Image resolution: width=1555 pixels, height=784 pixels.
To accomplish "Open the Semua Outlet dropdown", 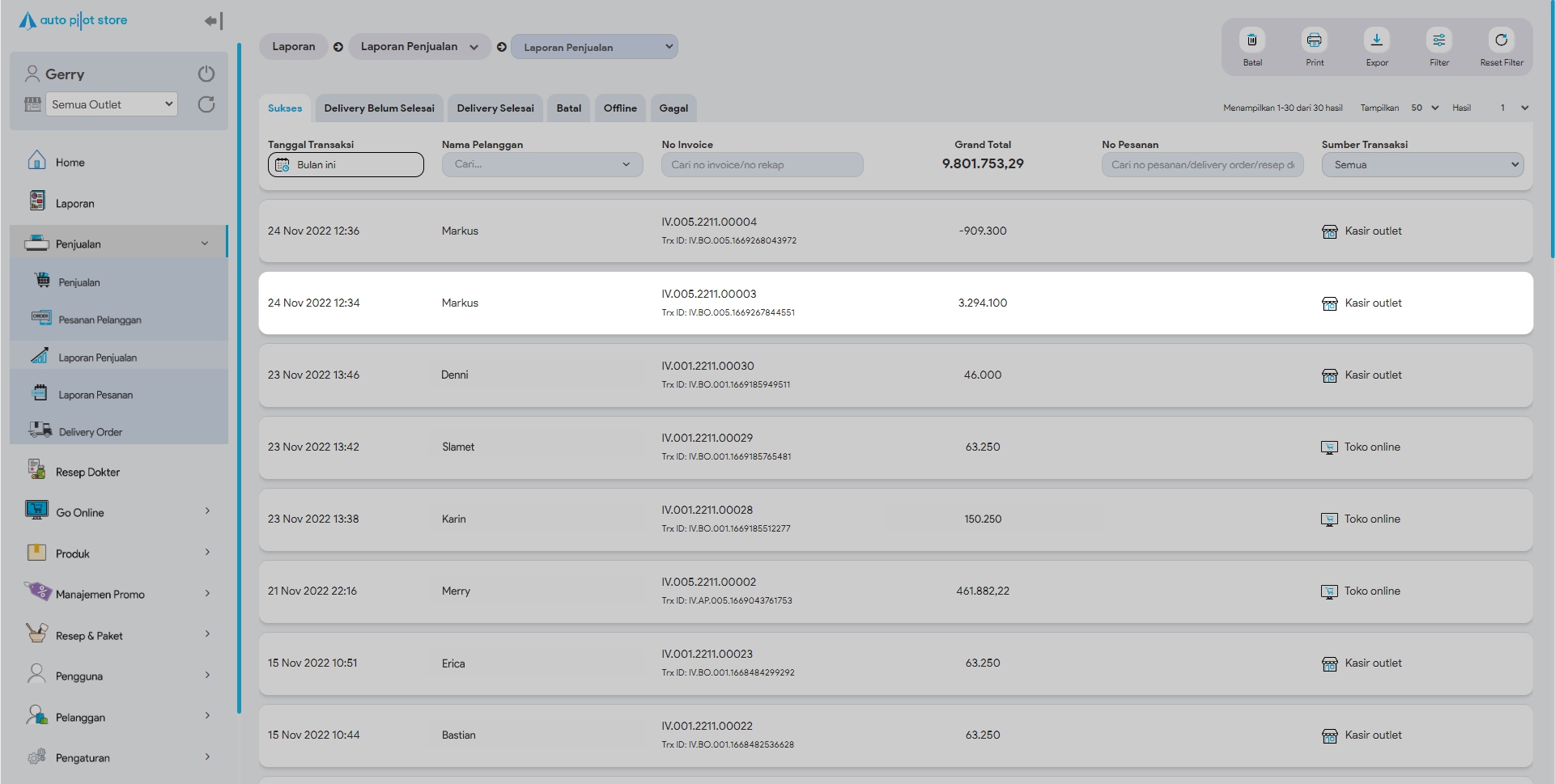I will point(111,104).
